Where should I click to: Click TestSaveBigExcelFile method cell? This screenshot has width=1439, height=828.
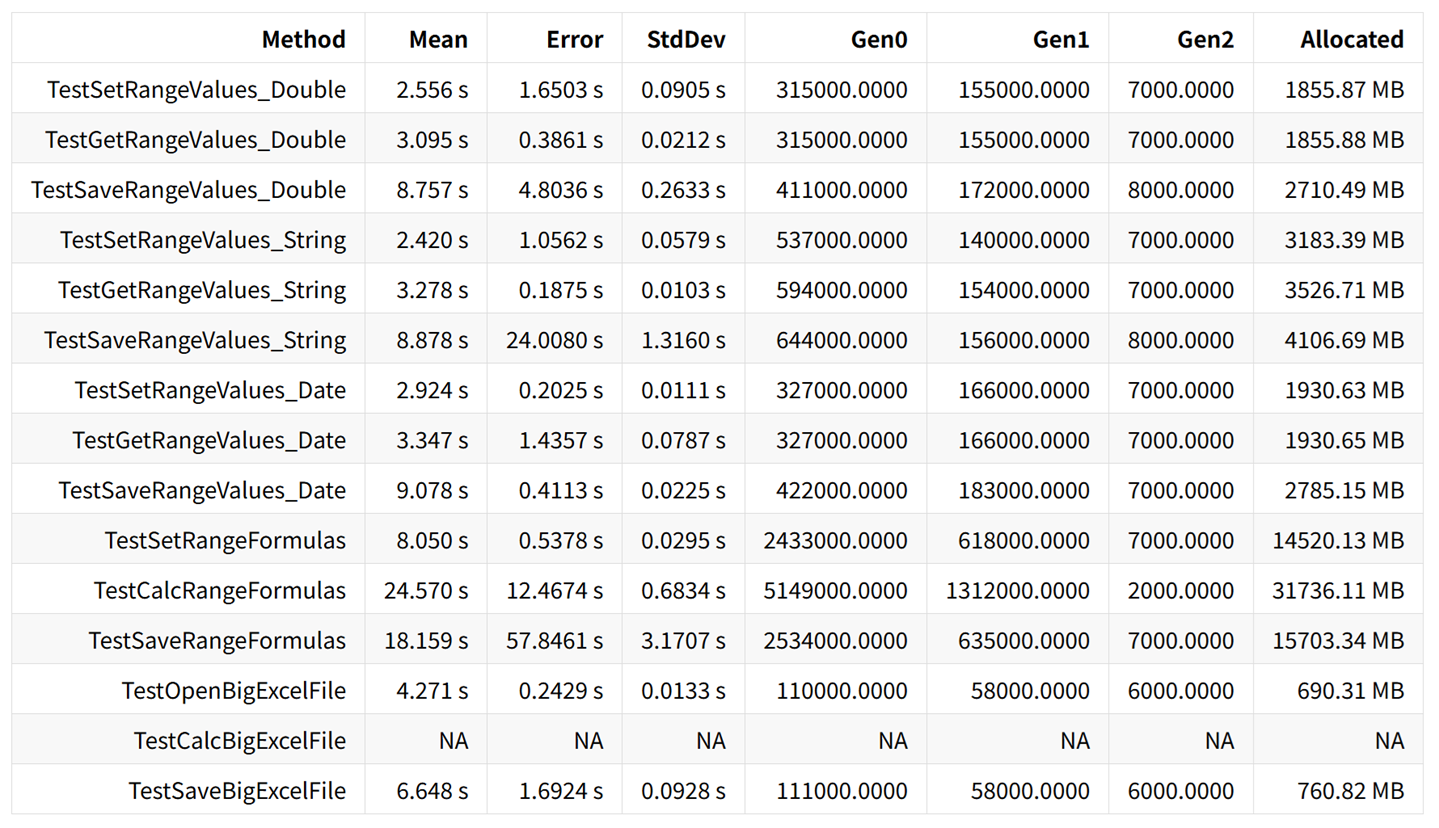tap(237, 791)
